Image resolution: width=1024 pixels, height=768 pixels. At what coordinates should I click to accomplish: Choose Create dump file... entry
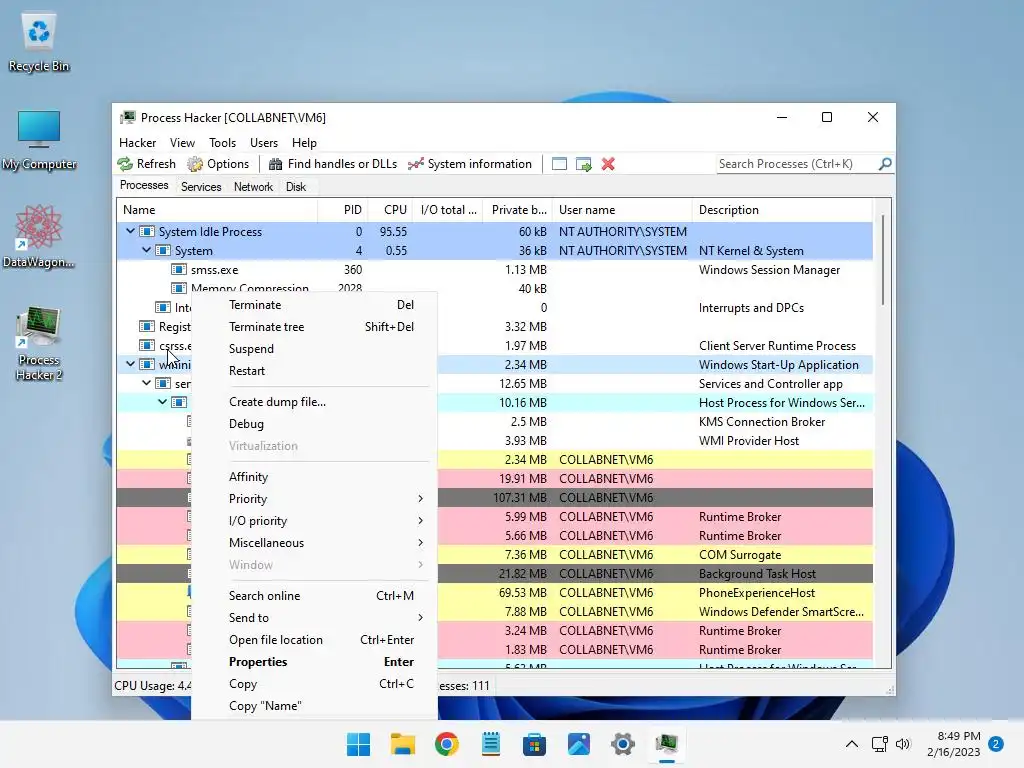(314, 402)
